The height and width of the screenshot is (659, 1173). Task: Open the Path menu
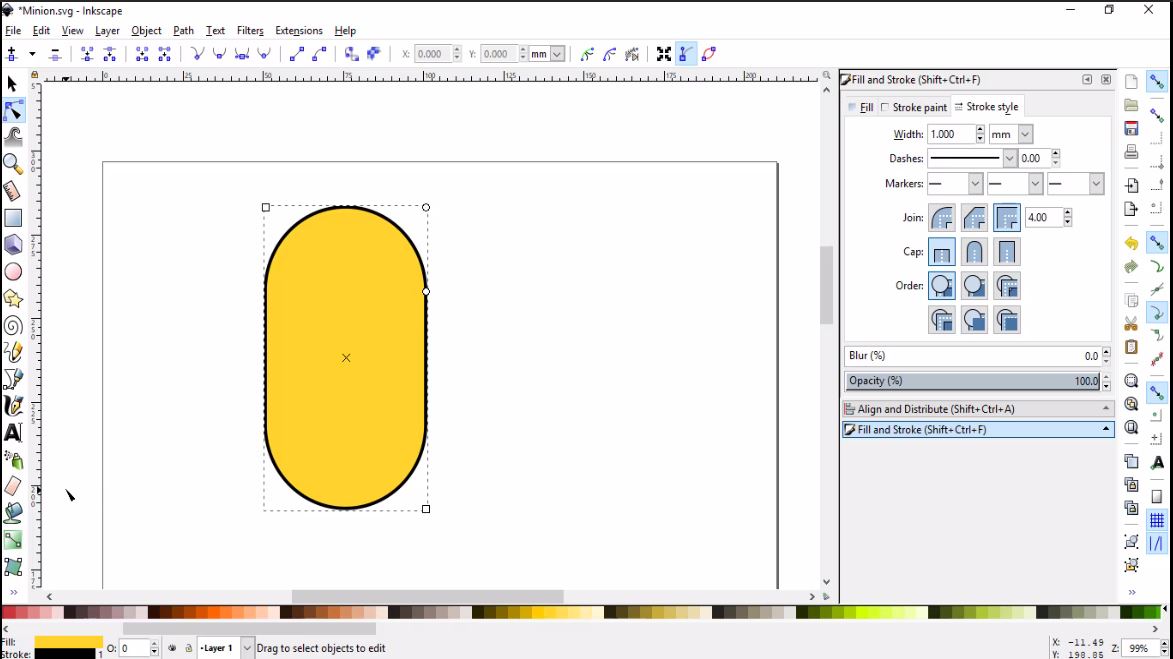pos(183,31)
